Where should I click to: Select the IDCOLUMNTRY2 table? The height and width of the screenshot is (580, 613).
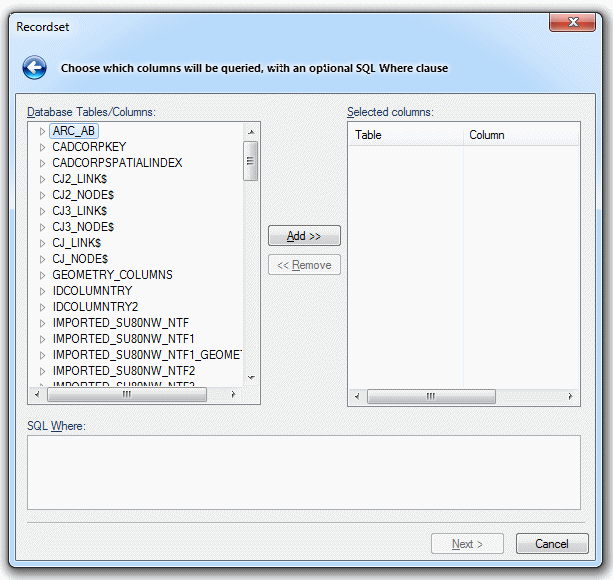point(95,307)
